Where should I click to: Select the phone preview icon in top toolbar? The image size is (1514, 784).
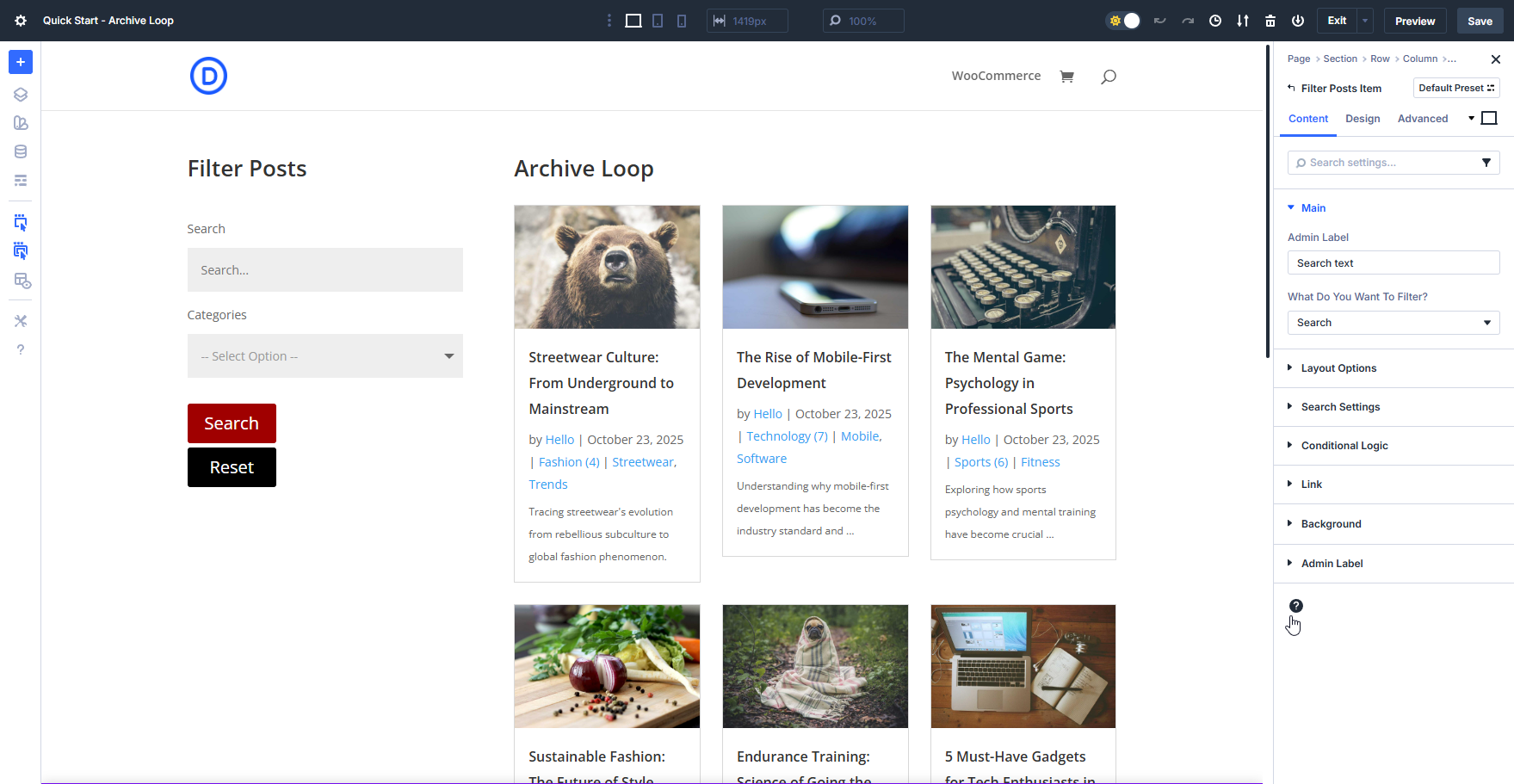point(681,20)
